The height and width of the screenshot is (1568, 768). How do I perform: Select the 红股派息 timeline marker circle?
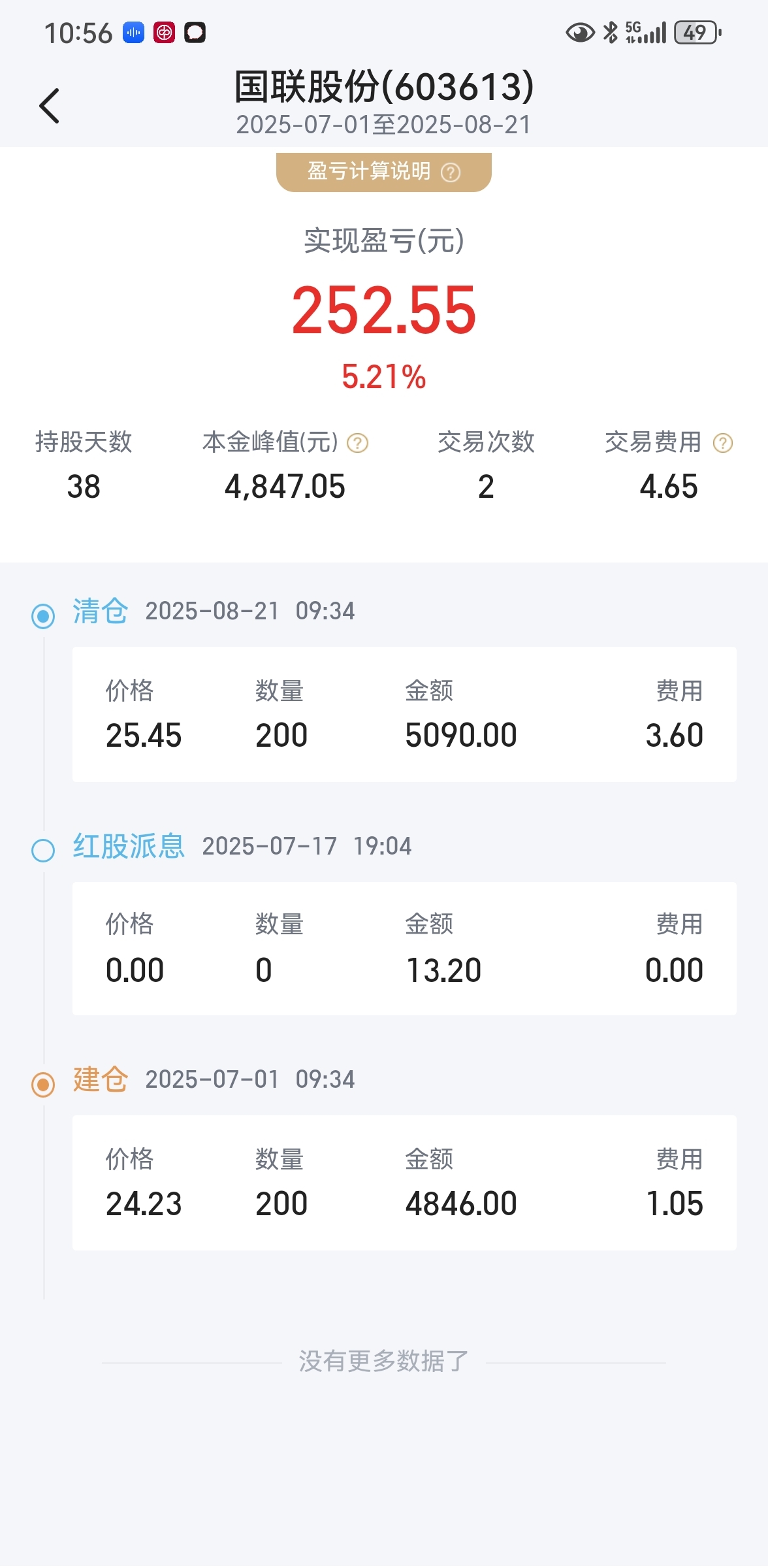(43, 850)
